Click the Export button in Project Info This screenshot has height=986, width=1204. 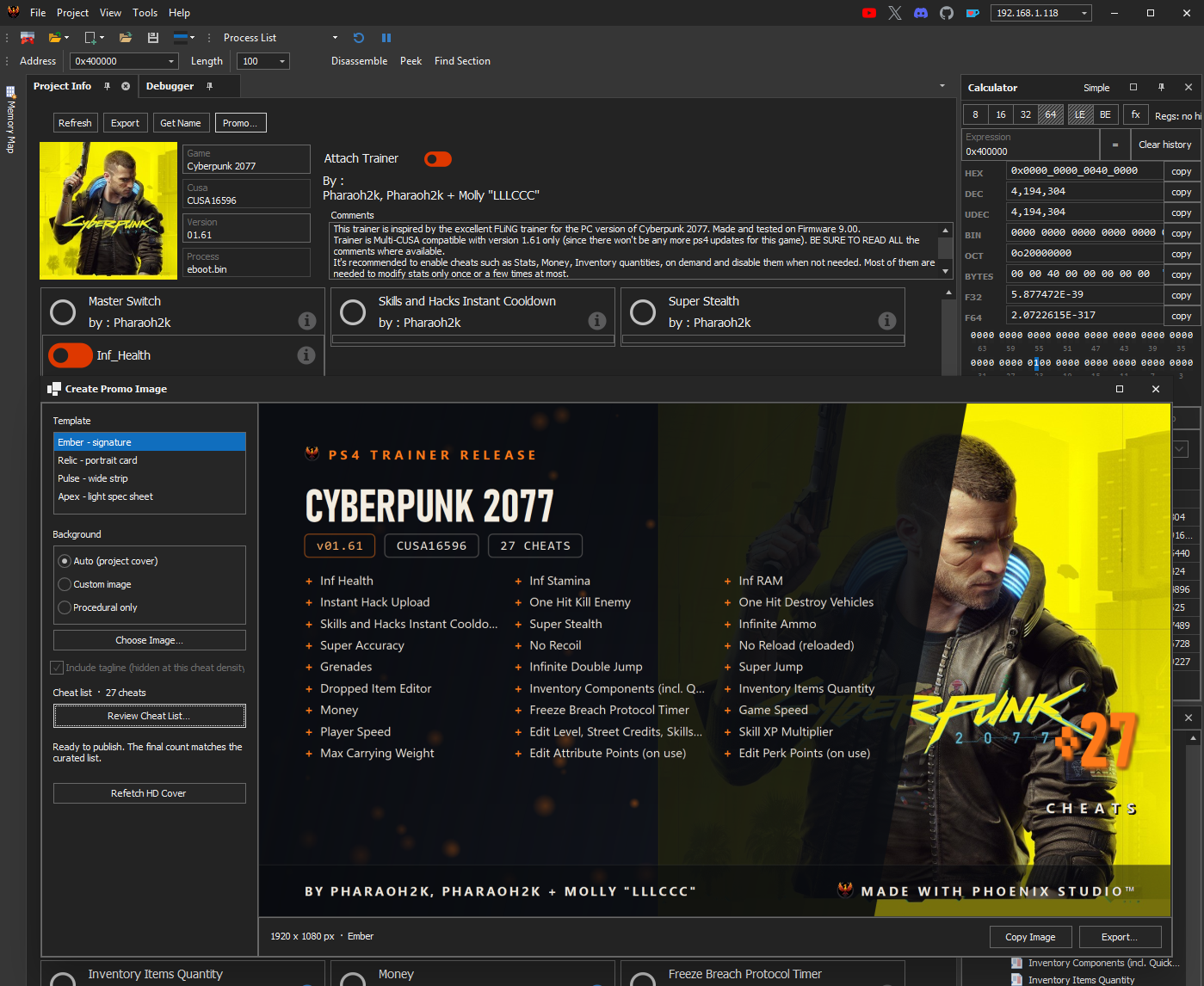click(x=125, y=123)
